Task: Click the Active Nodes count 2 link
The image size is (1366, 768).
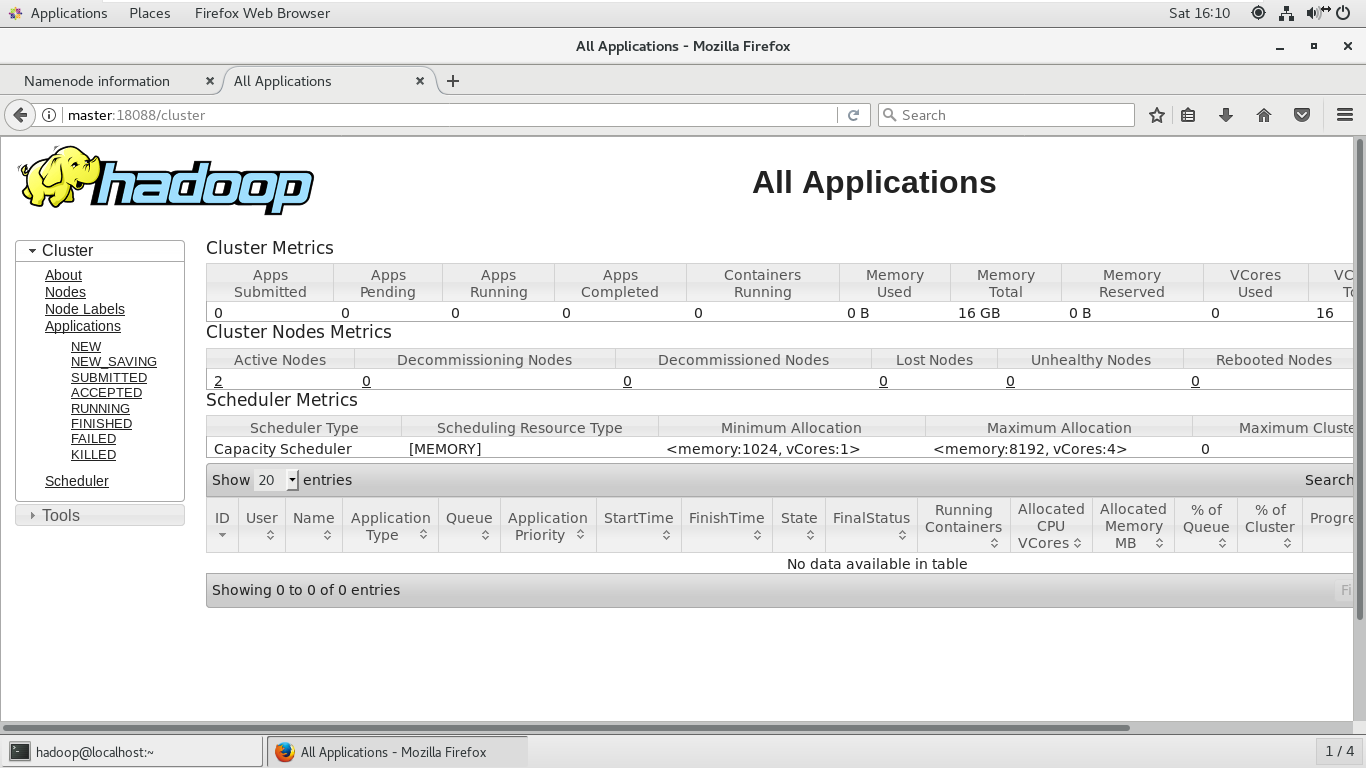Action: [218, 381]
